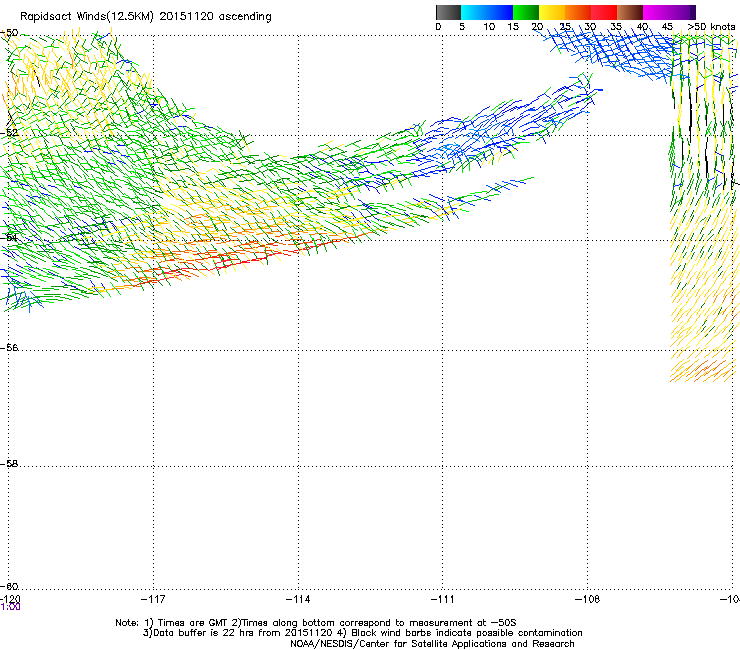Click the magenta 40-45 knots color segment

[x=656, y=12]
